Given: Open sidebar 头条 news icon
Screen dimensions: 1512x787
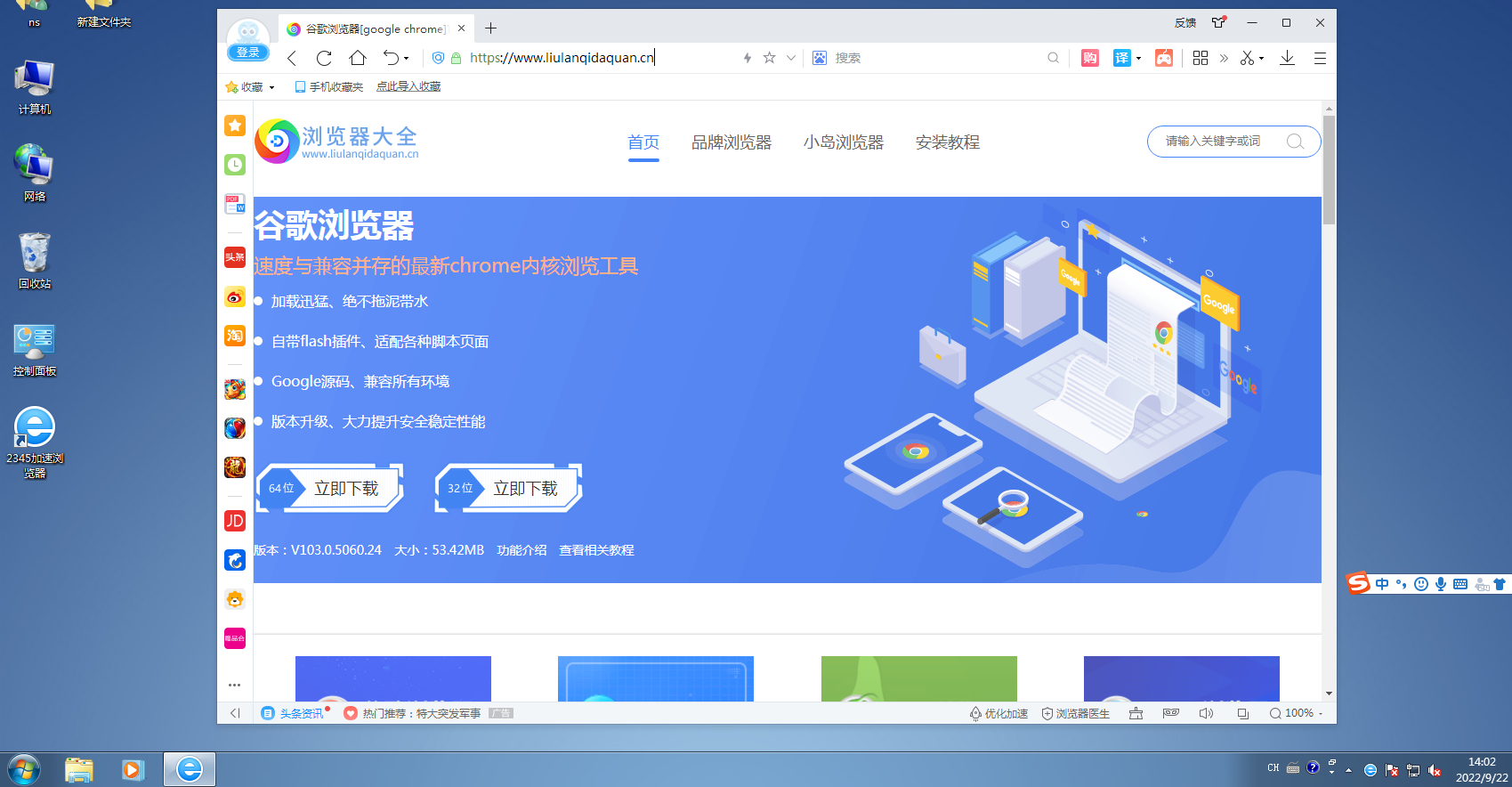Looking at the screenshot, I should pos(235,257).
